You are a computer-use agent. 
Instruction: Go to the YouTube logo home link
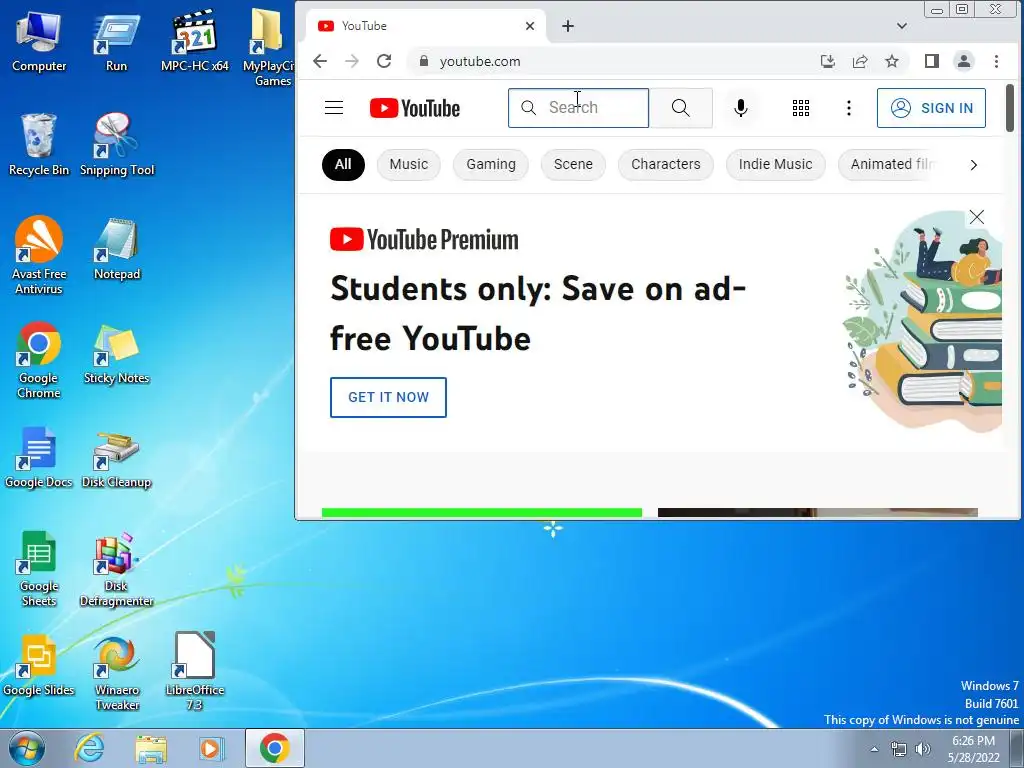pos(415,108)
